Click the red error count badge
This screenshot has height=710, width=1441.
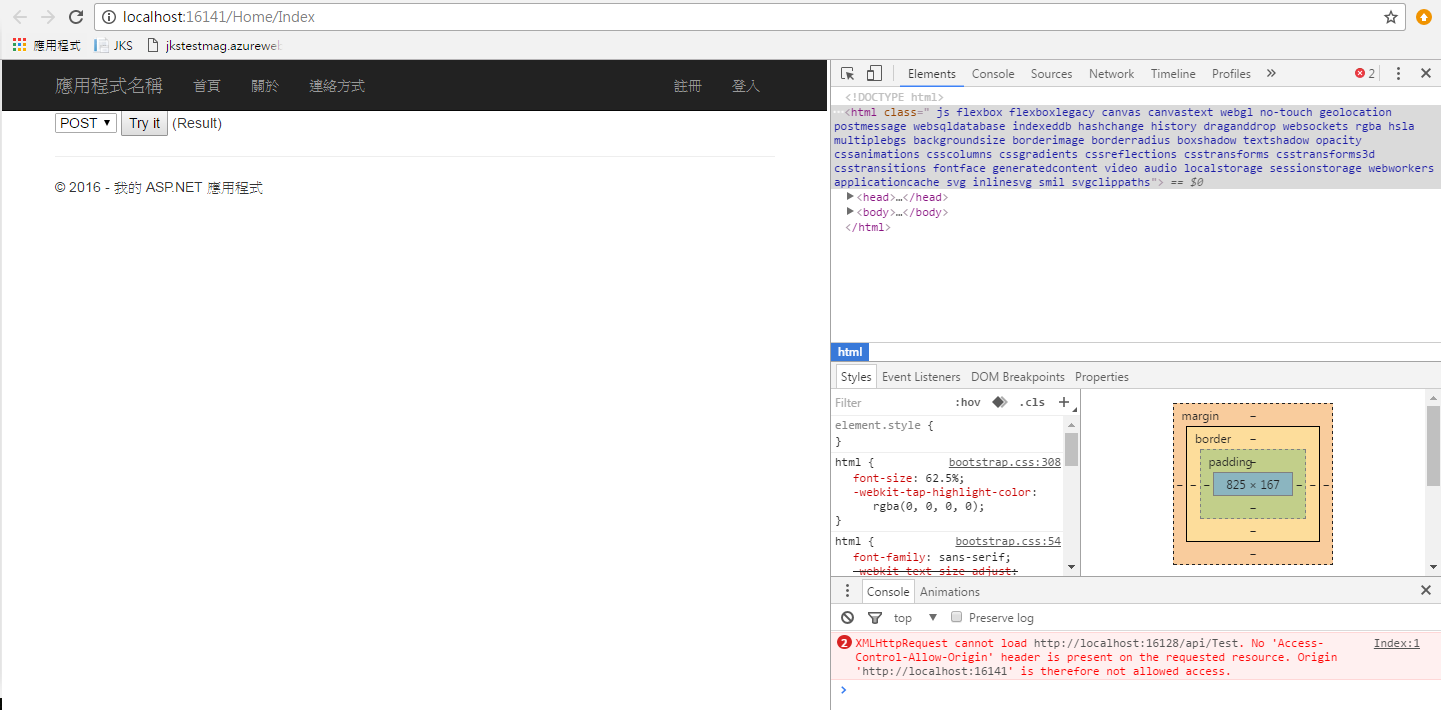point(1365,73)
